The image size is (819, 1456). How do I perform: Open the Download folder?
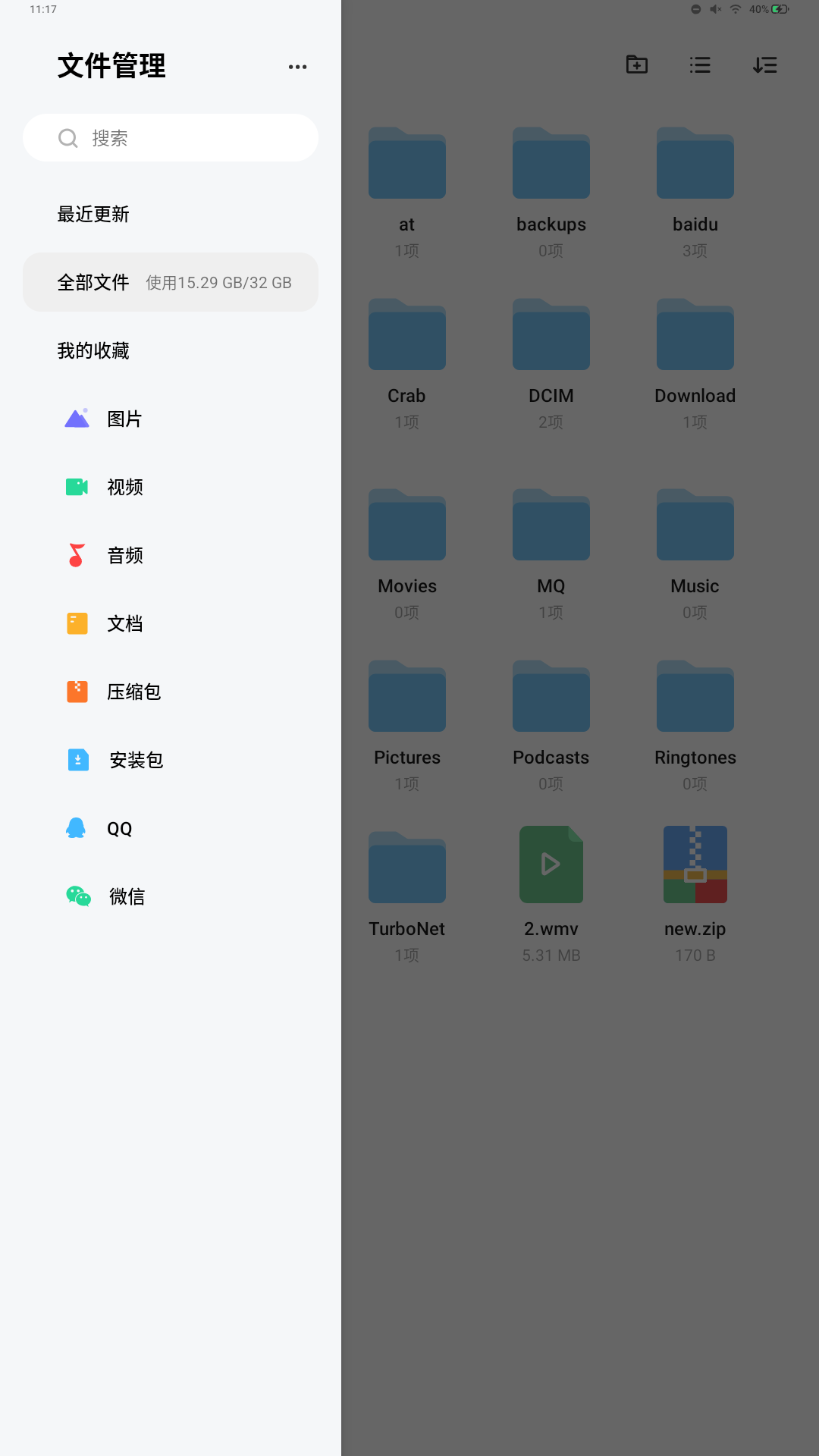tap(695, 334)
